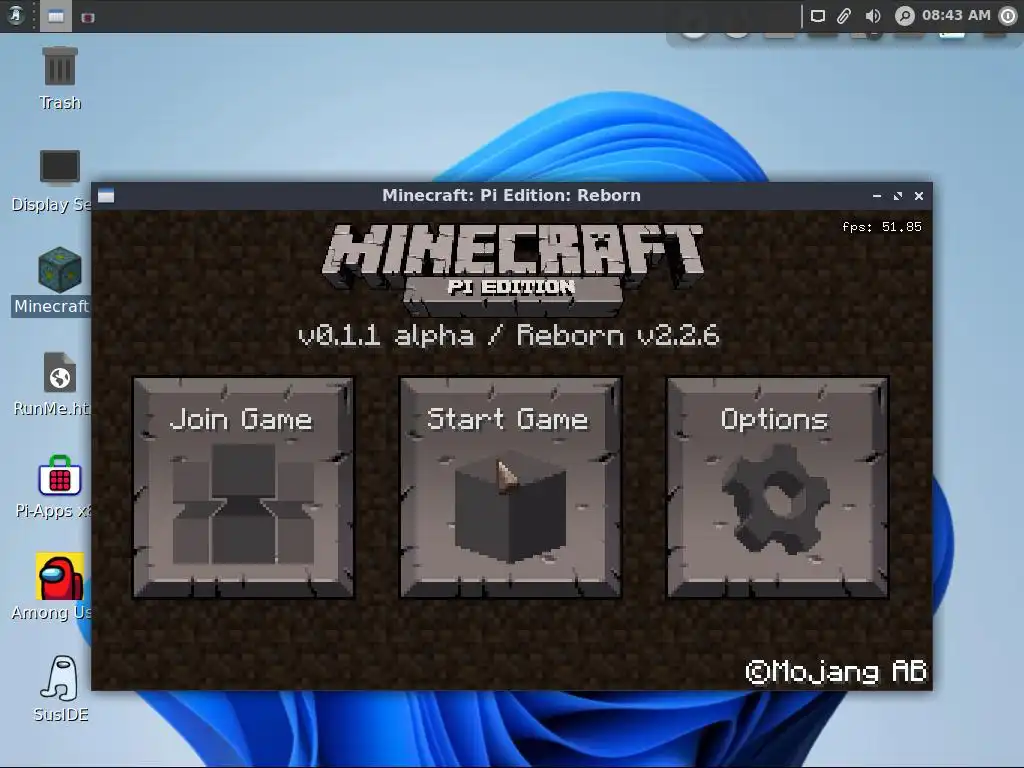1024x768 pixels.
Task: Open the Display Settings desktop icon
Action: pos(52,181)
